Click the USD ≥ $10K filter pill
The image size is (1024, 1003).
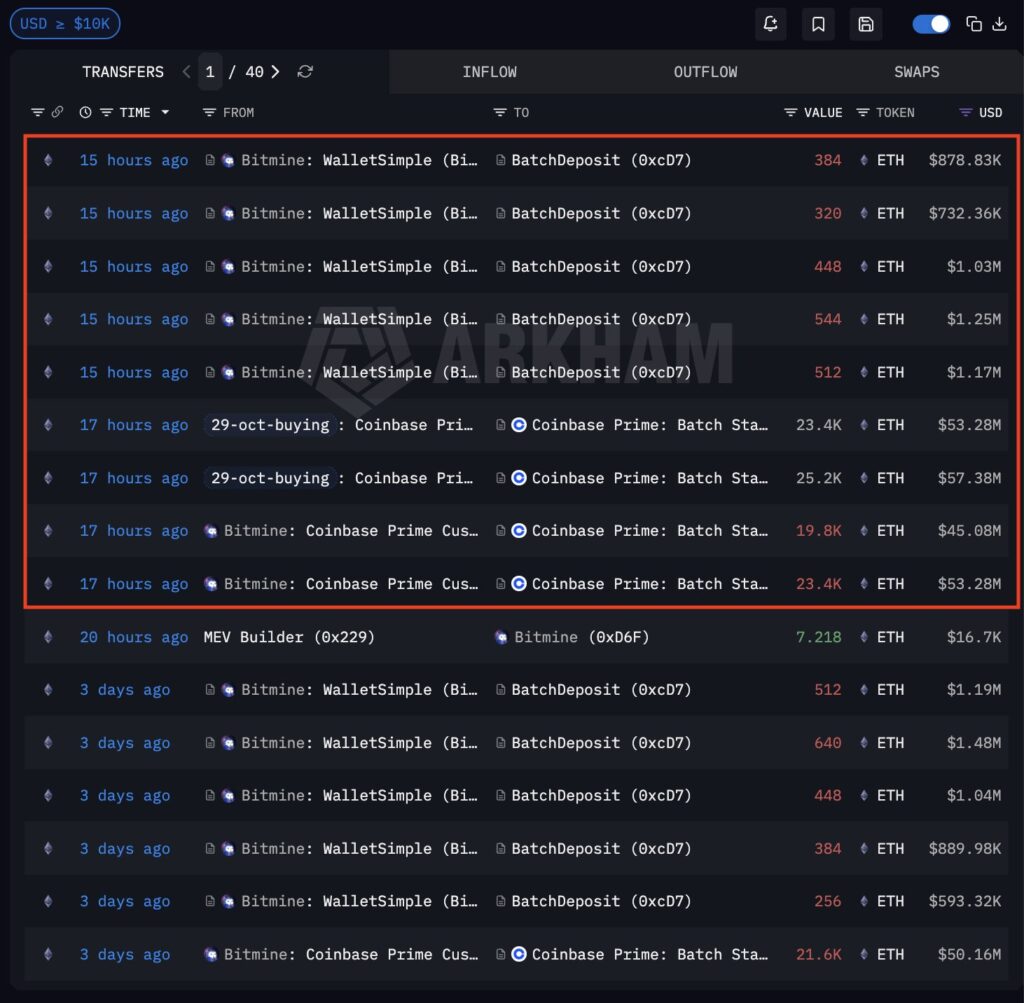65,23
